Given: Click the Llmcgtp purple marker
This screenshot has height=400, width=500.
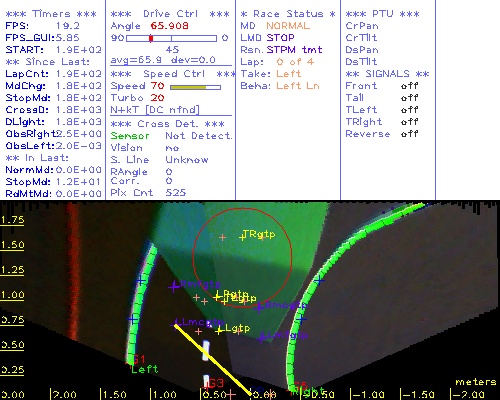Looking at the screenshot, I should [176, 323].
